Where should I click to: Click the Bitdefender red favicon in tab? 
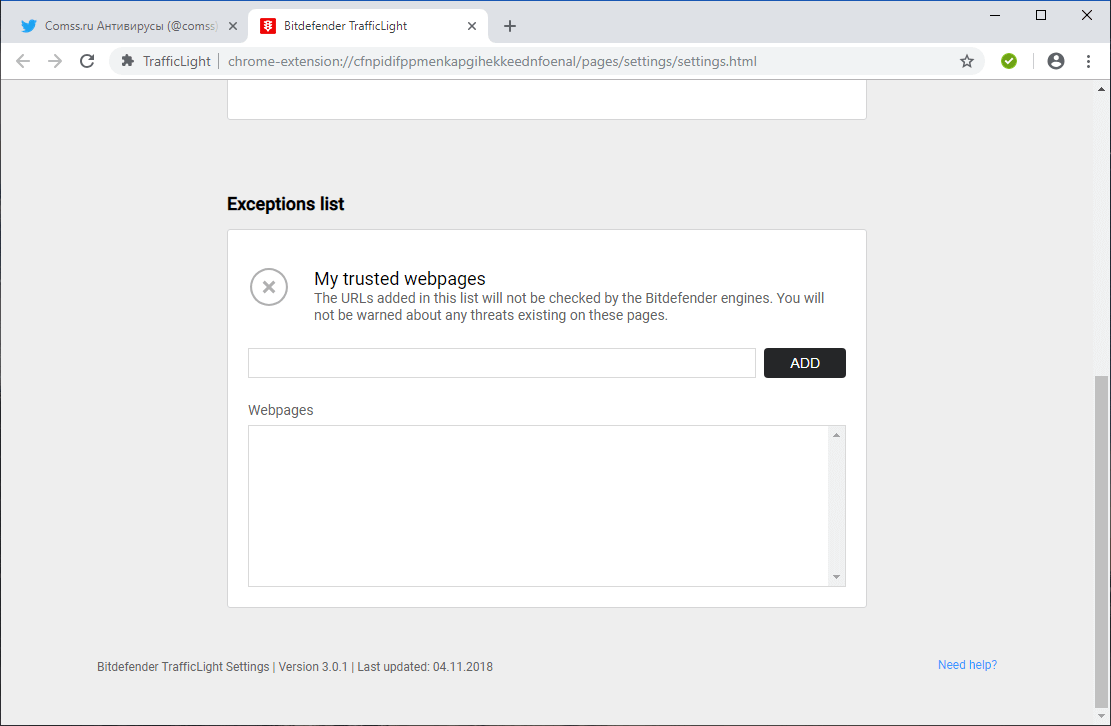click(x=268, y=26)
